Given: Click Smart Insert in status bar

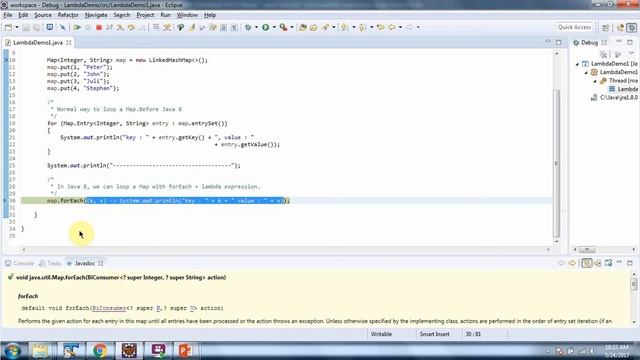Looking at the screenshot, I should [434, 334].
